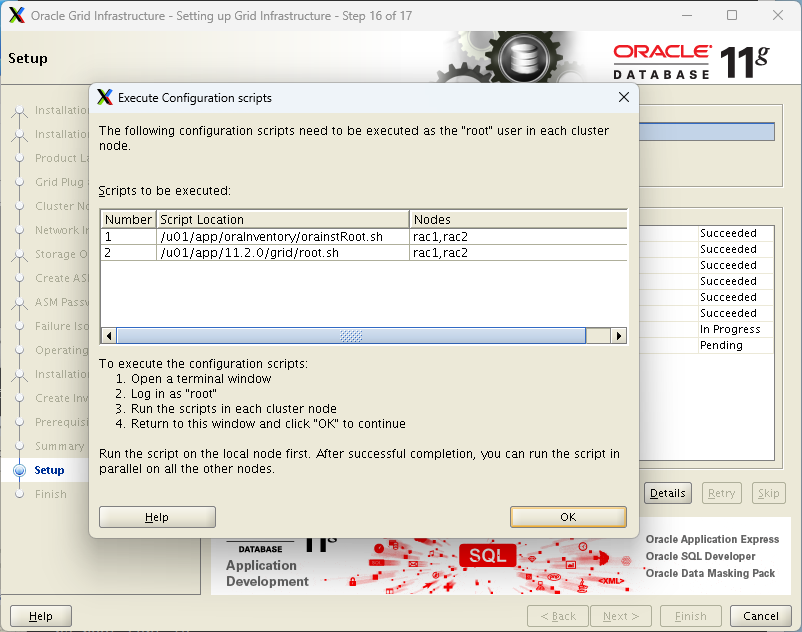Click the Pending status entry
The width and height of the screenshot is (802, 632).
point(721,345)
